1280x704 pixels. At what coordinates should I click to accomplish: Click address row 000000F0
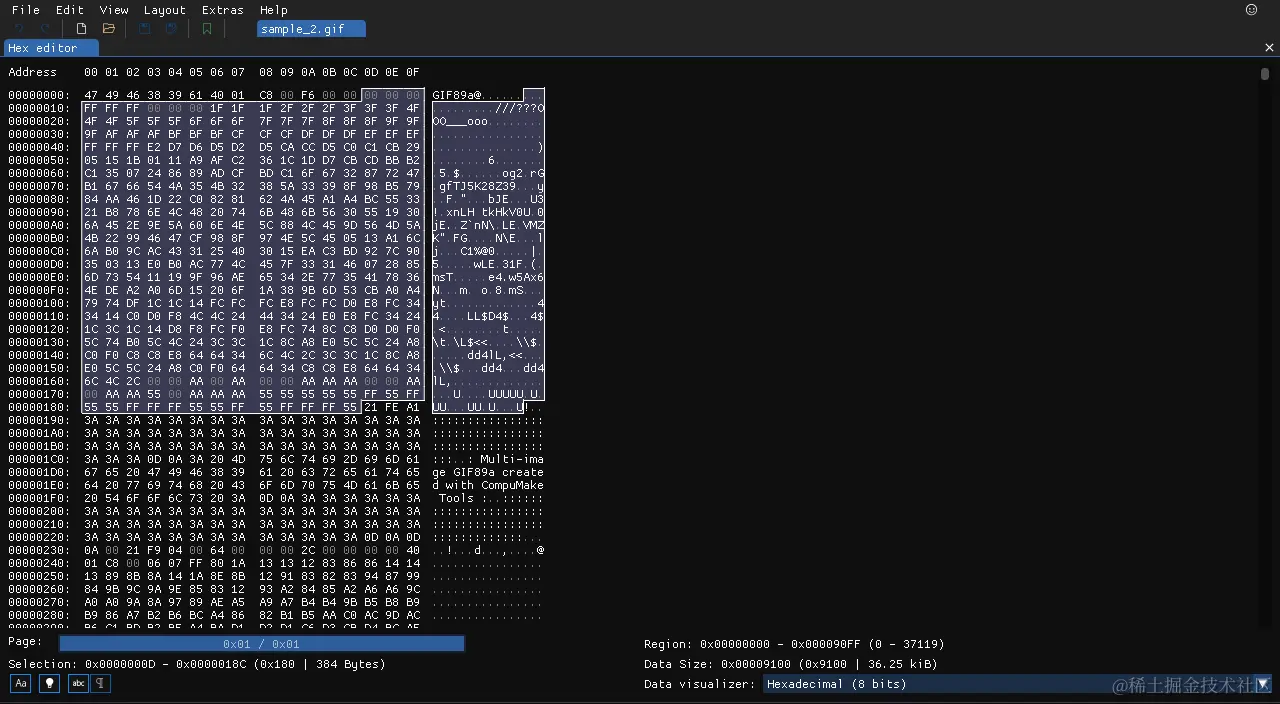pos(40,290)
